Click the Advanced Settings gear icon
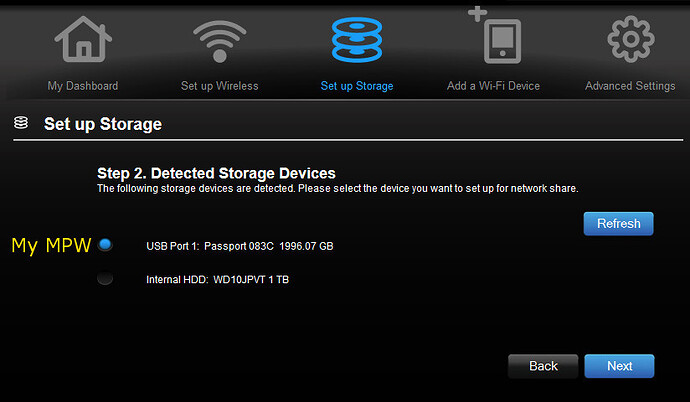The width and height of the screenshot is (690, 402). (629, 40)
